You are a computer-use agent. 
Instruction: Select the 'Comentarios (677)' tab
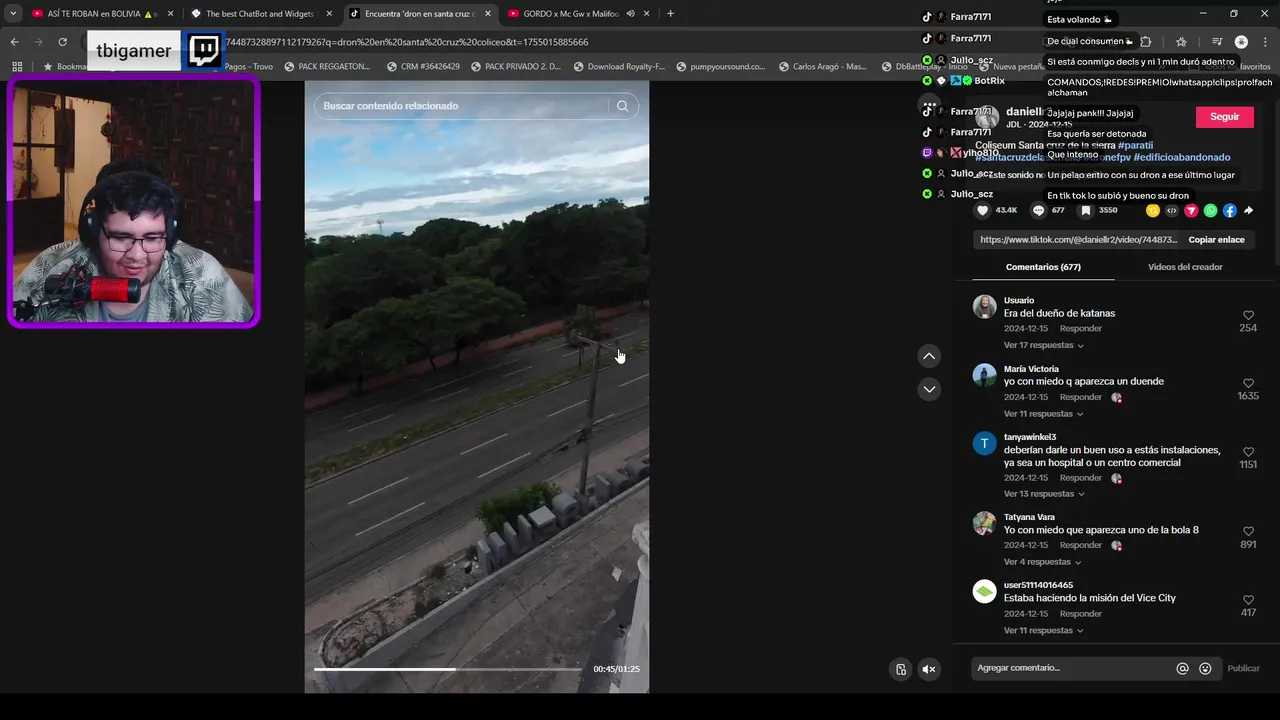pos(1043,267)
